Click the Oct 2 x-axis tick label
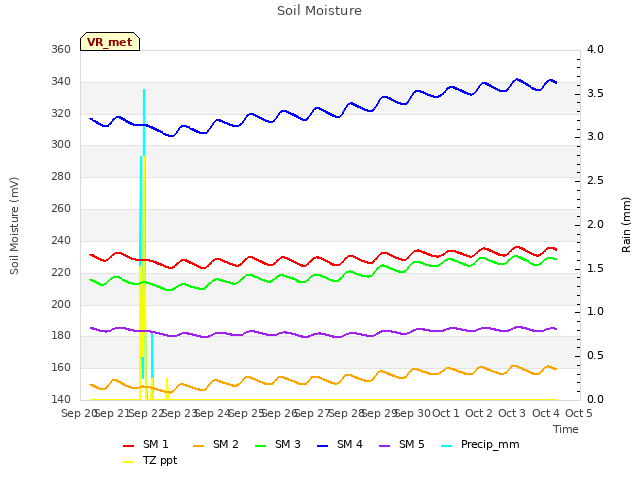 pyautogui.click(x=479, y=413)
